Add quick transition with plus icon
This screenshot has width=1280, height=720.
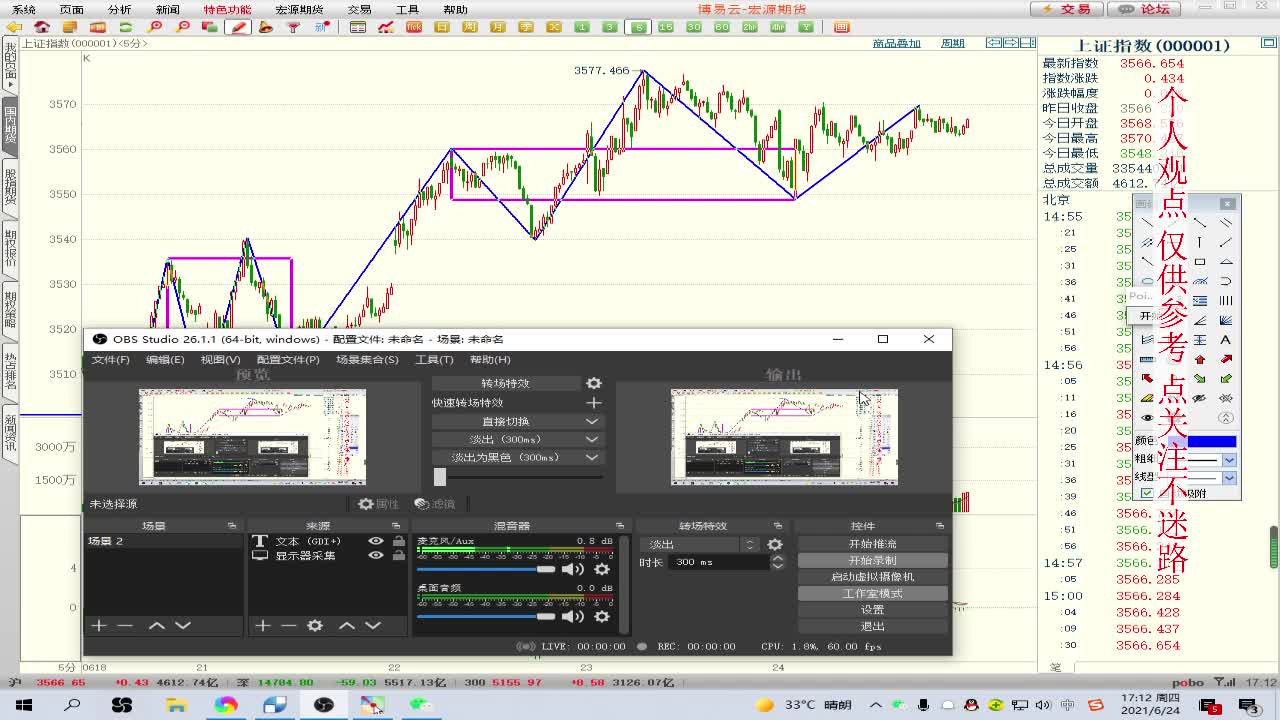tap(594, 402)
